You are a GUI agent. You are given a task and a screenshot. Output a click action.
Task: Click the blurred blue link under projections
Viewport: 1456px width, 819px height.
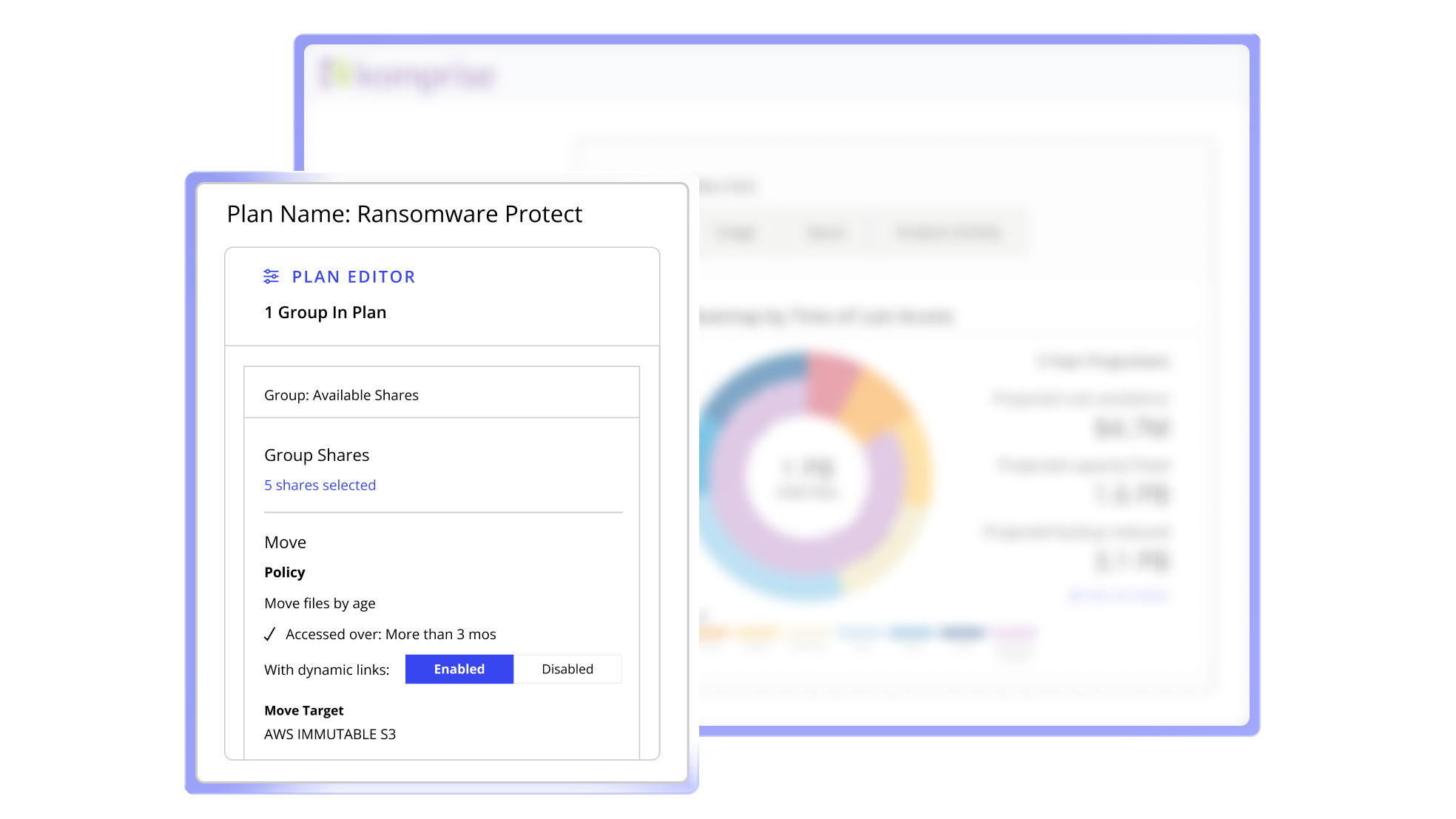click(1119, 595)
